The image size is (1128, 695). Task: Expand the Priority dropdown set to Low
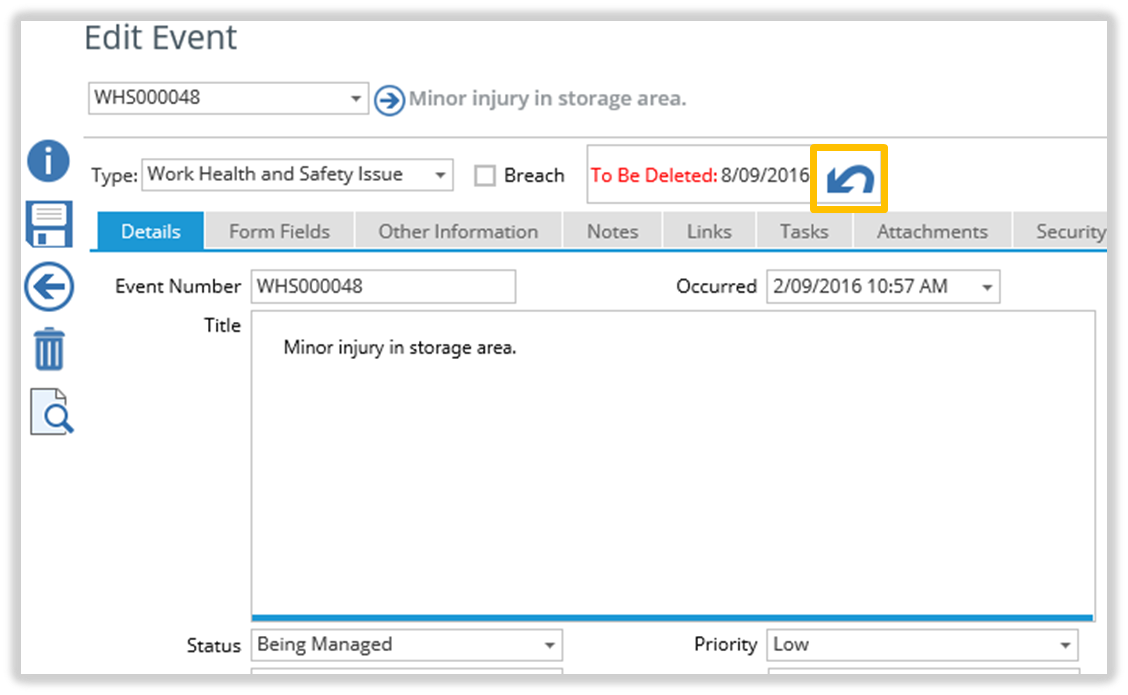tap(1066, 645)
